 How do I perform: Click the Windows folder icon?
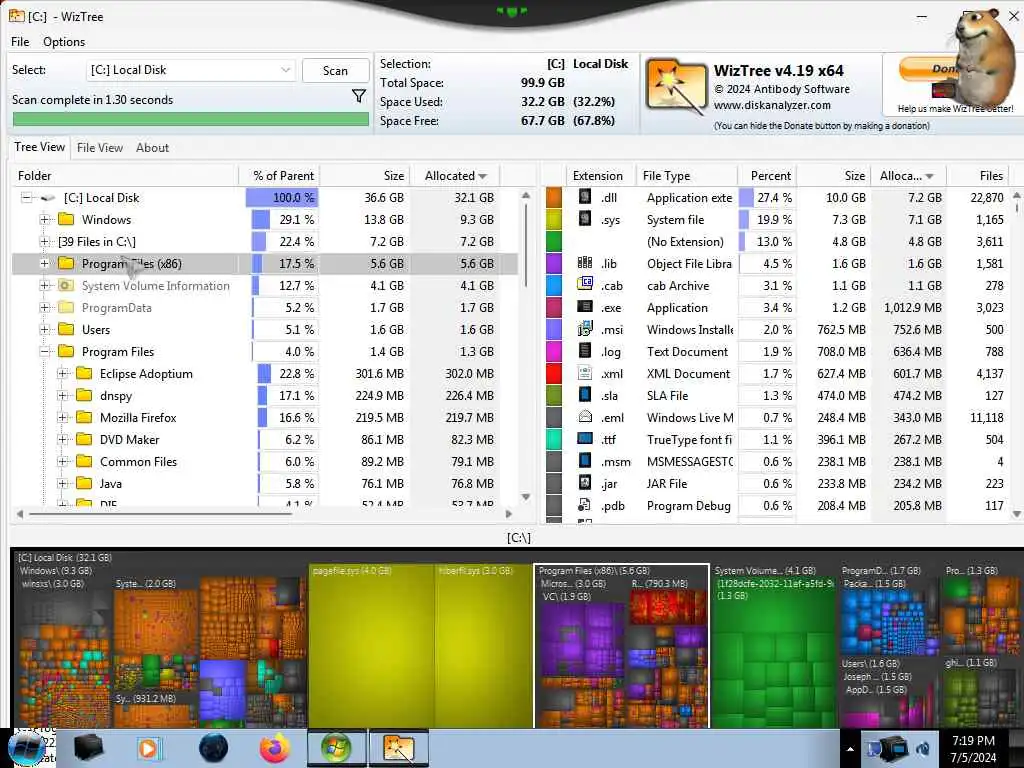(x=66, y=219)
